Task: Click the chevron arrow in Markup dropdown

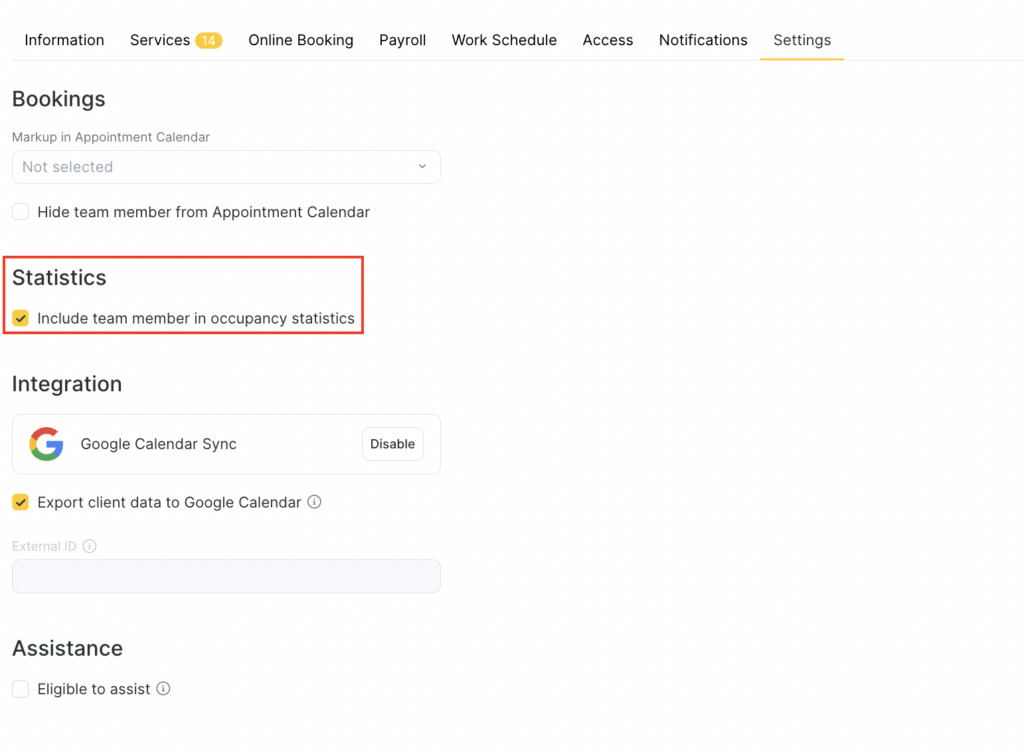Action: 422,167
